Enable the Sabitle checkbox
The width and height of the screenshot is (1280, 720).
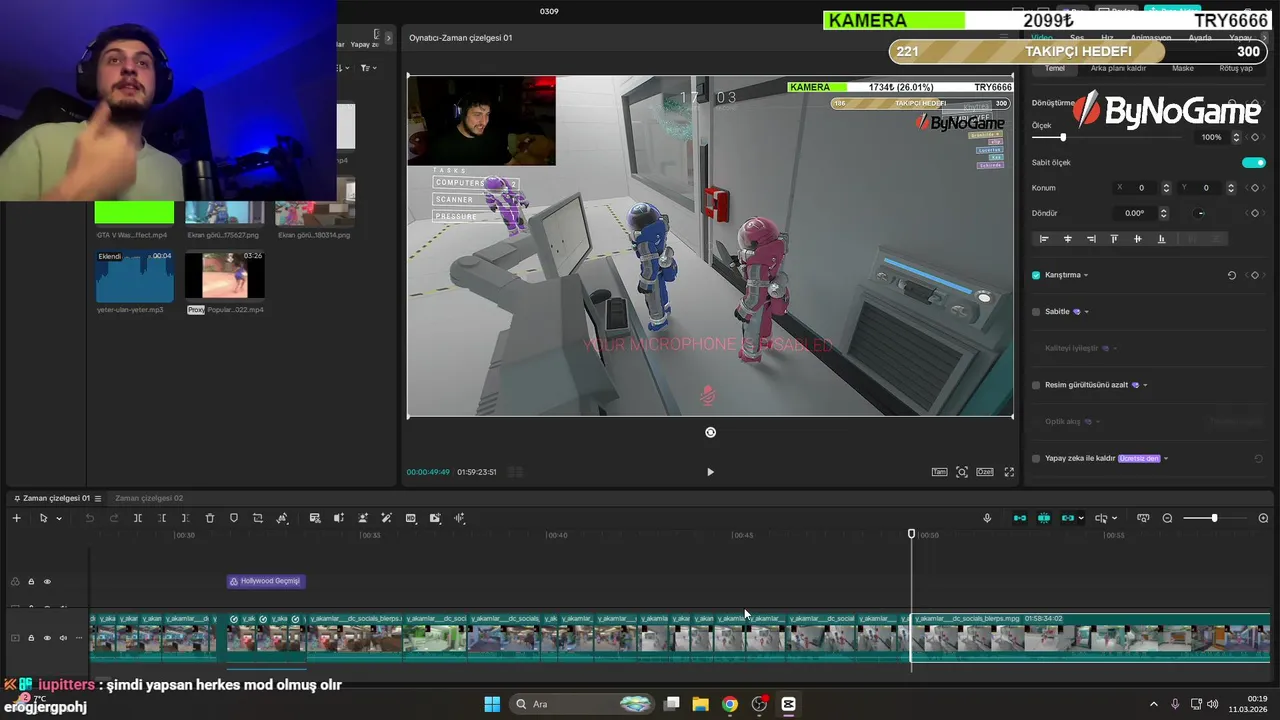(x=1036, y=312)
